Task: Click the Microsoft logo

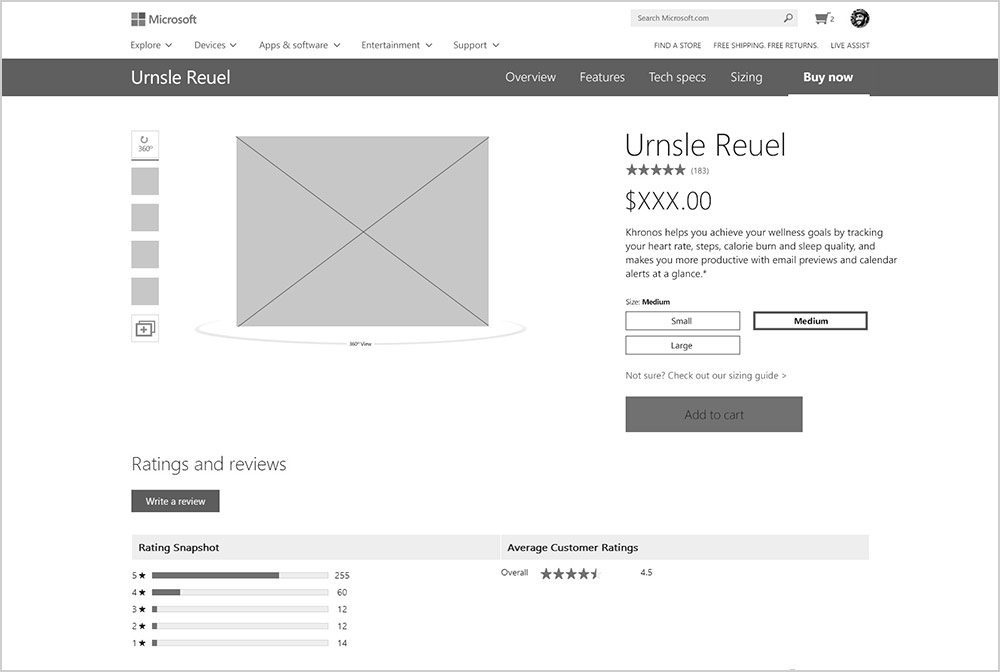Action: [164, 19]
